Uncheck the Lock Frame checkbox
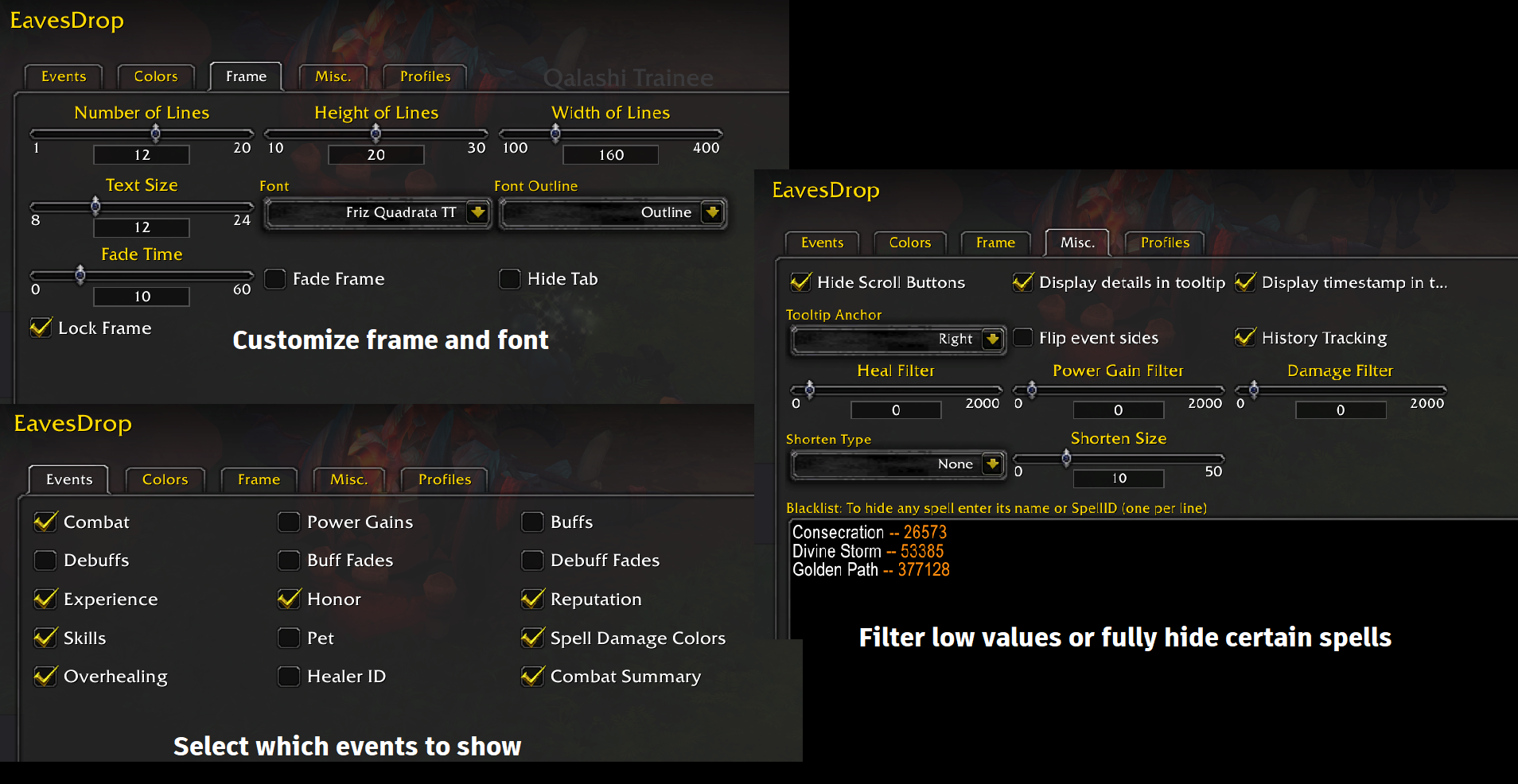The width and height of the screenshot is (1518, 784). pos(41,328)
